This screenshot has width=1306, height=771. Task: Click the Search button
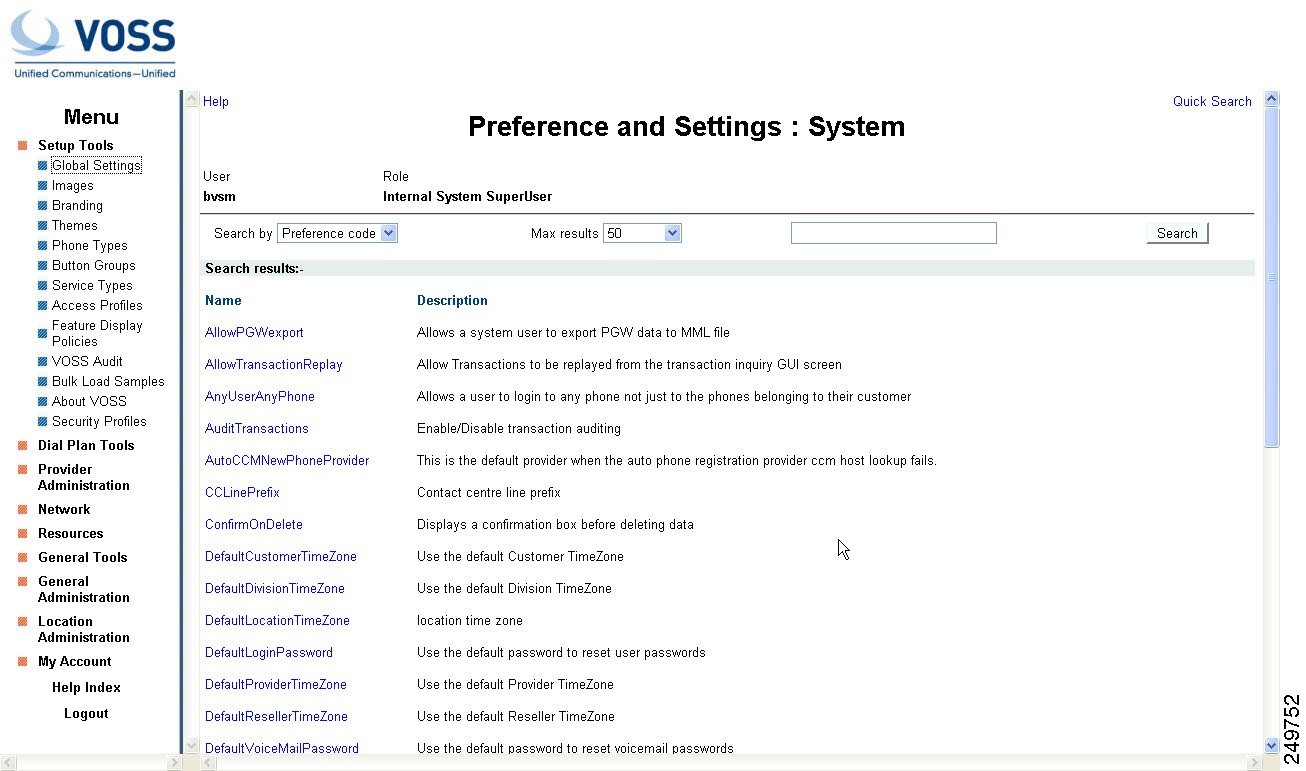1177,233
